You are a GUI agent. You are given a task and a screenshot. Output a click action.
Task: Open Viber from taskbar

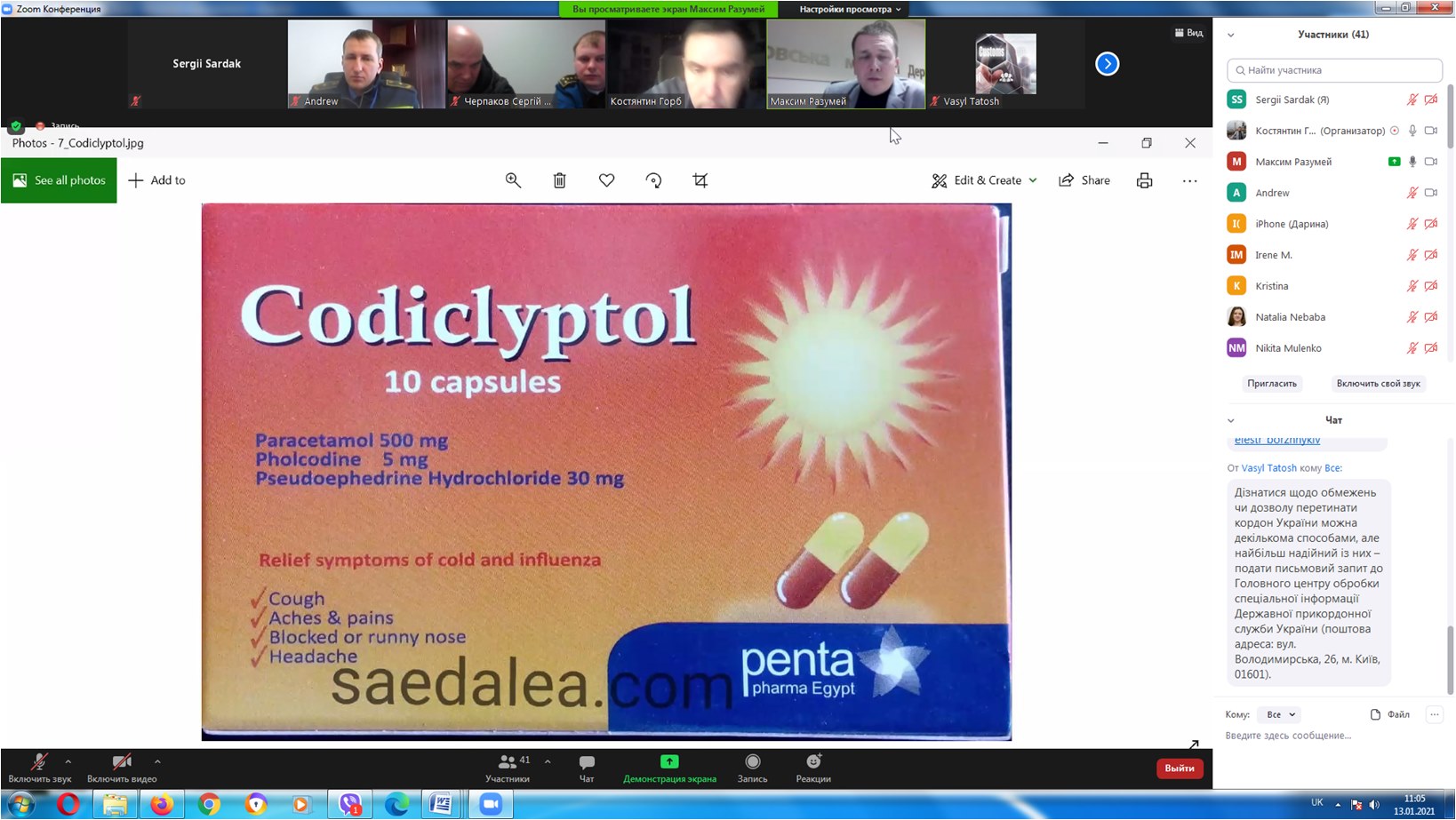click(x=350, y=805)
